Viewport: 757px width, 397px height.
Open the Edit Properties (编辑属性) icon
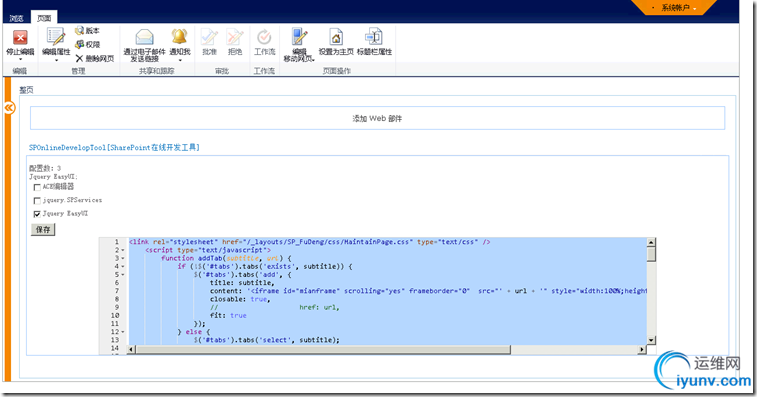[x=56, y=37]
